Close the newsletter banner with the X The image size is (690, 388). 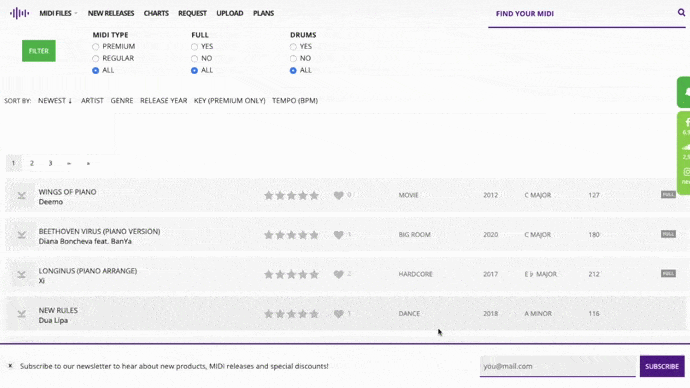(x=10, y=366)
